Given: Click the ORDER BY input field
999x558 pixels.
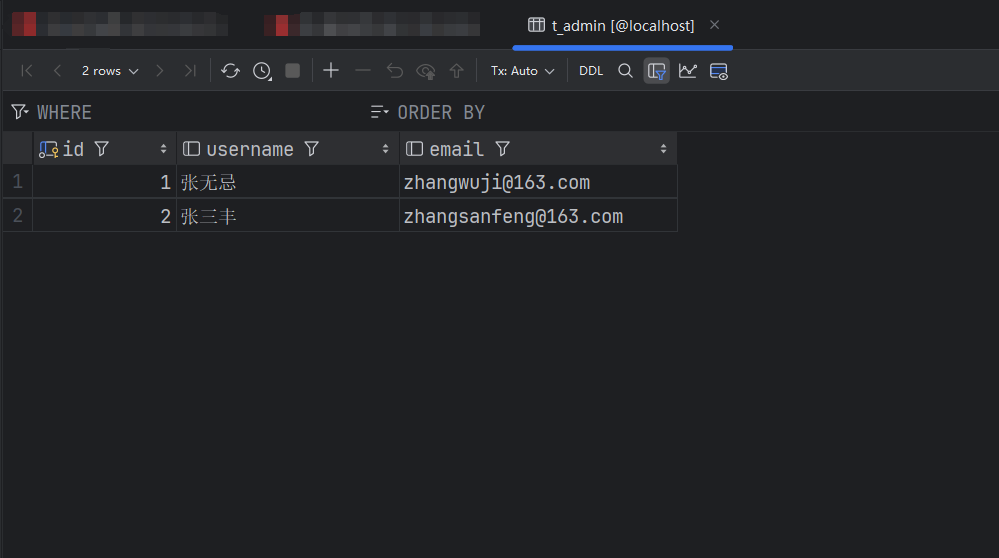Looking at the screenshot, I should pyautogui.click(x=600, y=112).
